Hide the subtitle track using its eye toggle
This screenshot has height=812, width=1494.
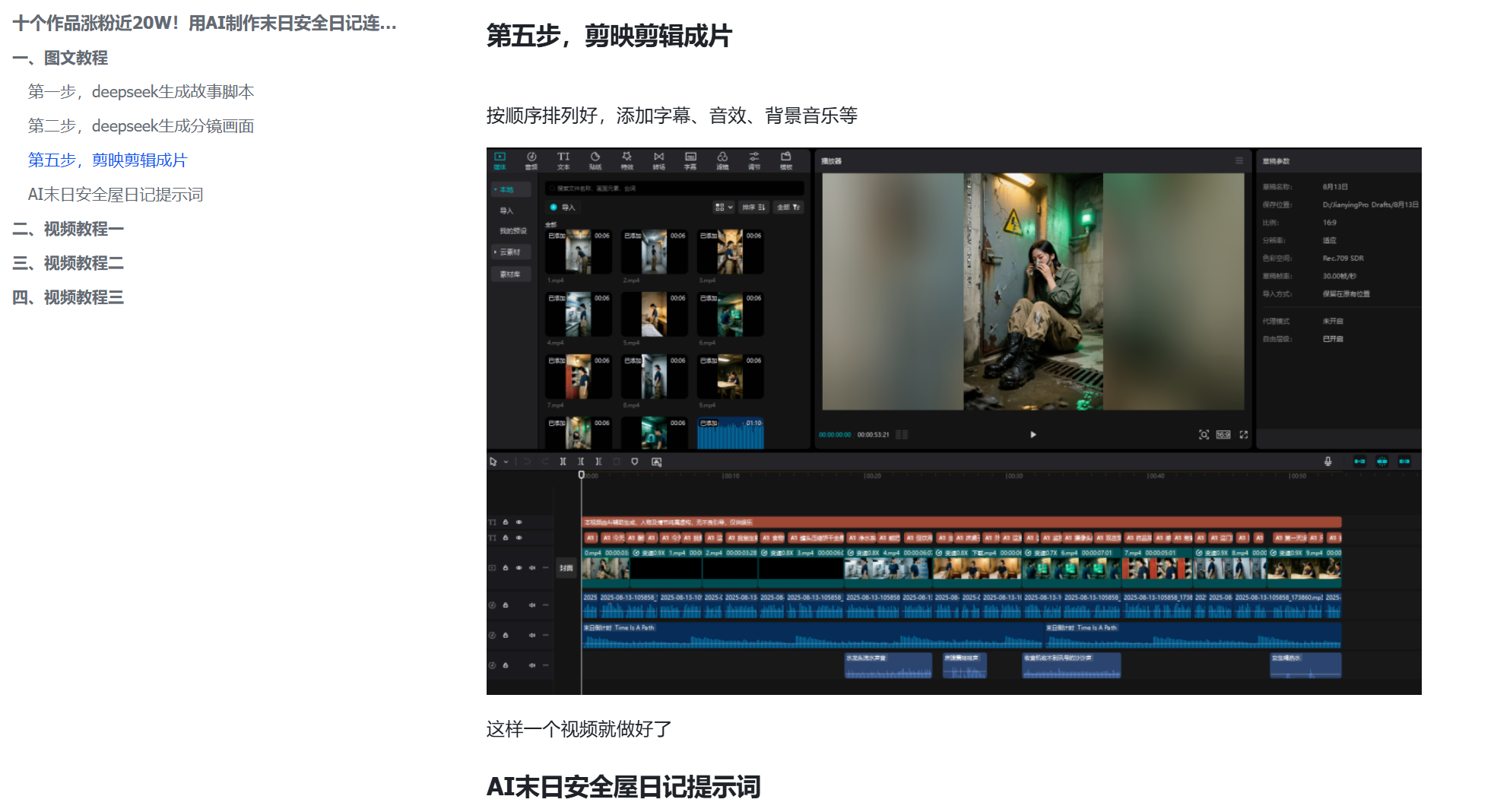519,538
